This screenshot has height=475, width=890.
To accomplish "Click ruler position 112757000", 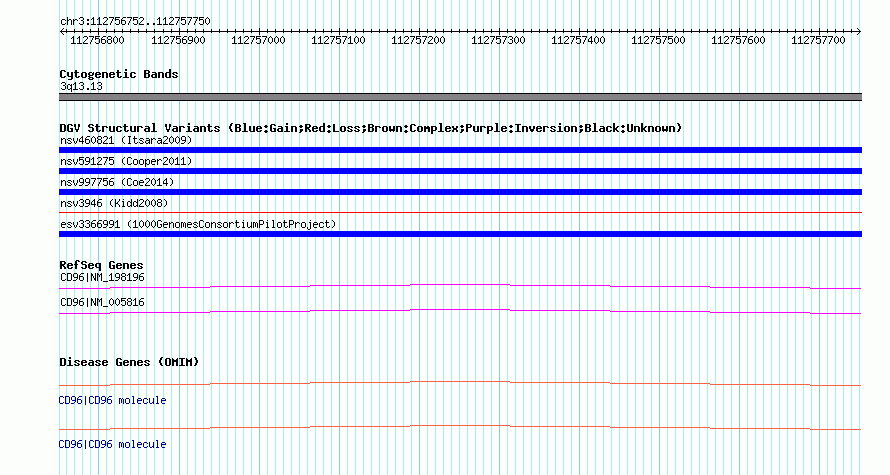I will 258,40.
